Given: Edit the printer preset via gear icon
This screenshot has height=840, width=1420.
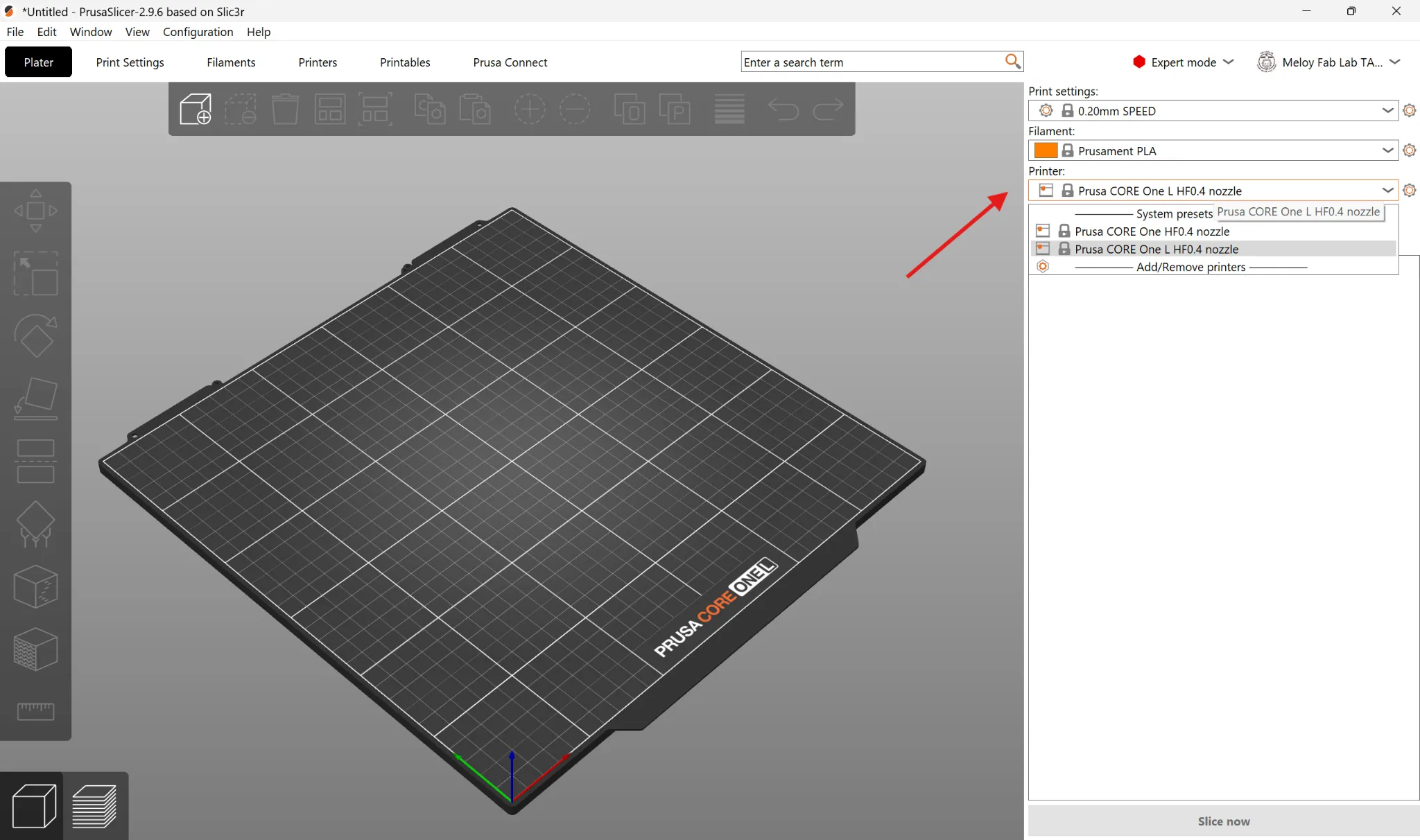Looking at the screenshot, I should [1410, 190].
